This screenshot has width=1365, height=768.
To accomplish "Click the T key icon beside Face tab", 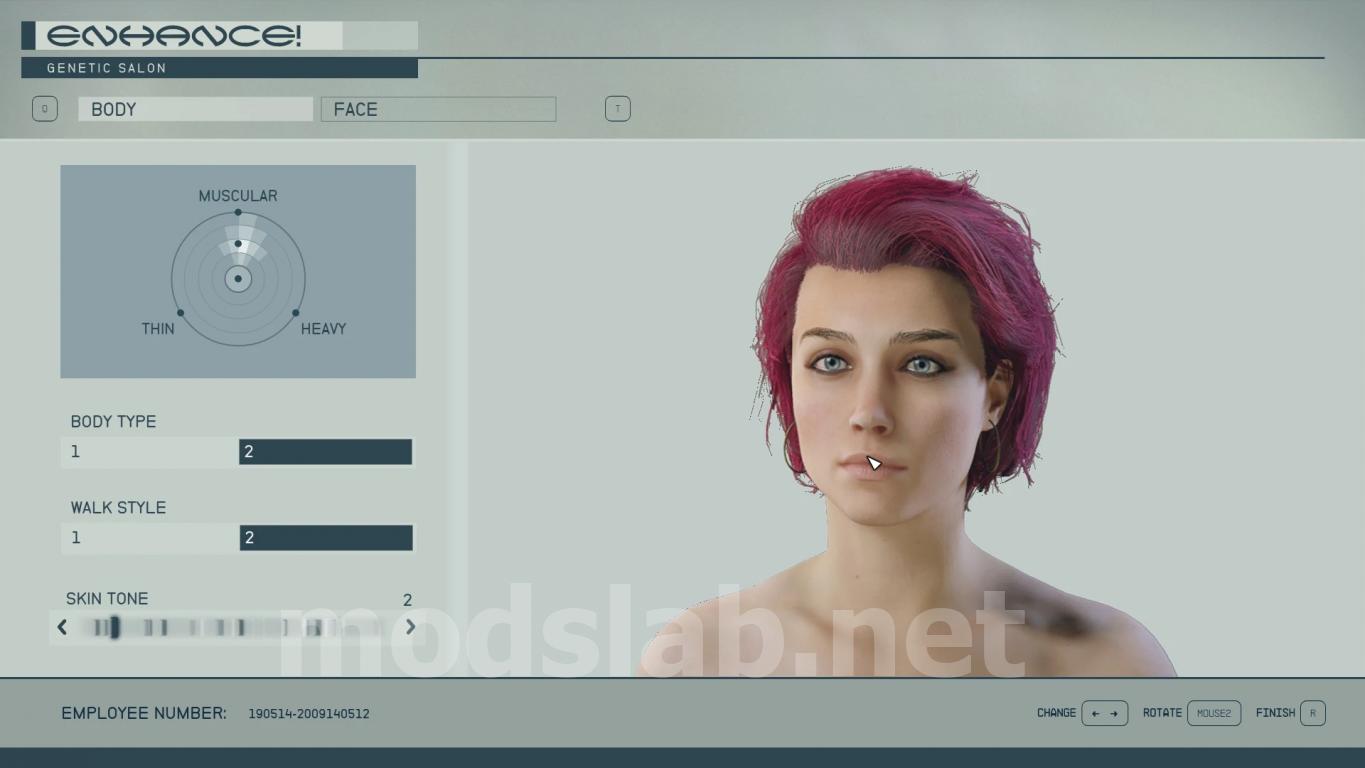I will (x=618, y=109).
